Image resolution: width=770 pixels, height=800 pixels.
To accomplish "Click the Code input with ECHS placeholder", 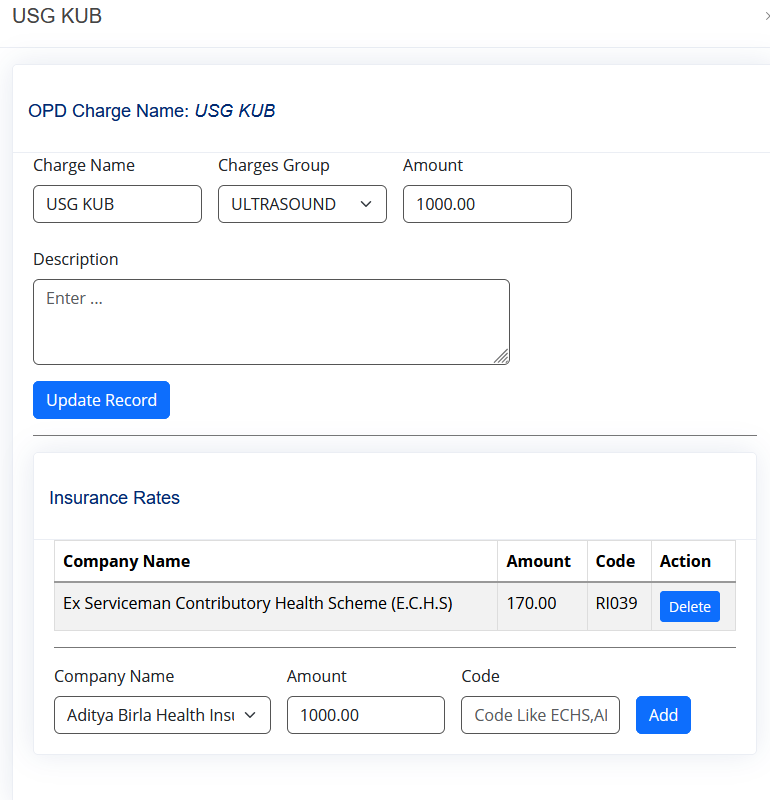I will click(540, 715).
